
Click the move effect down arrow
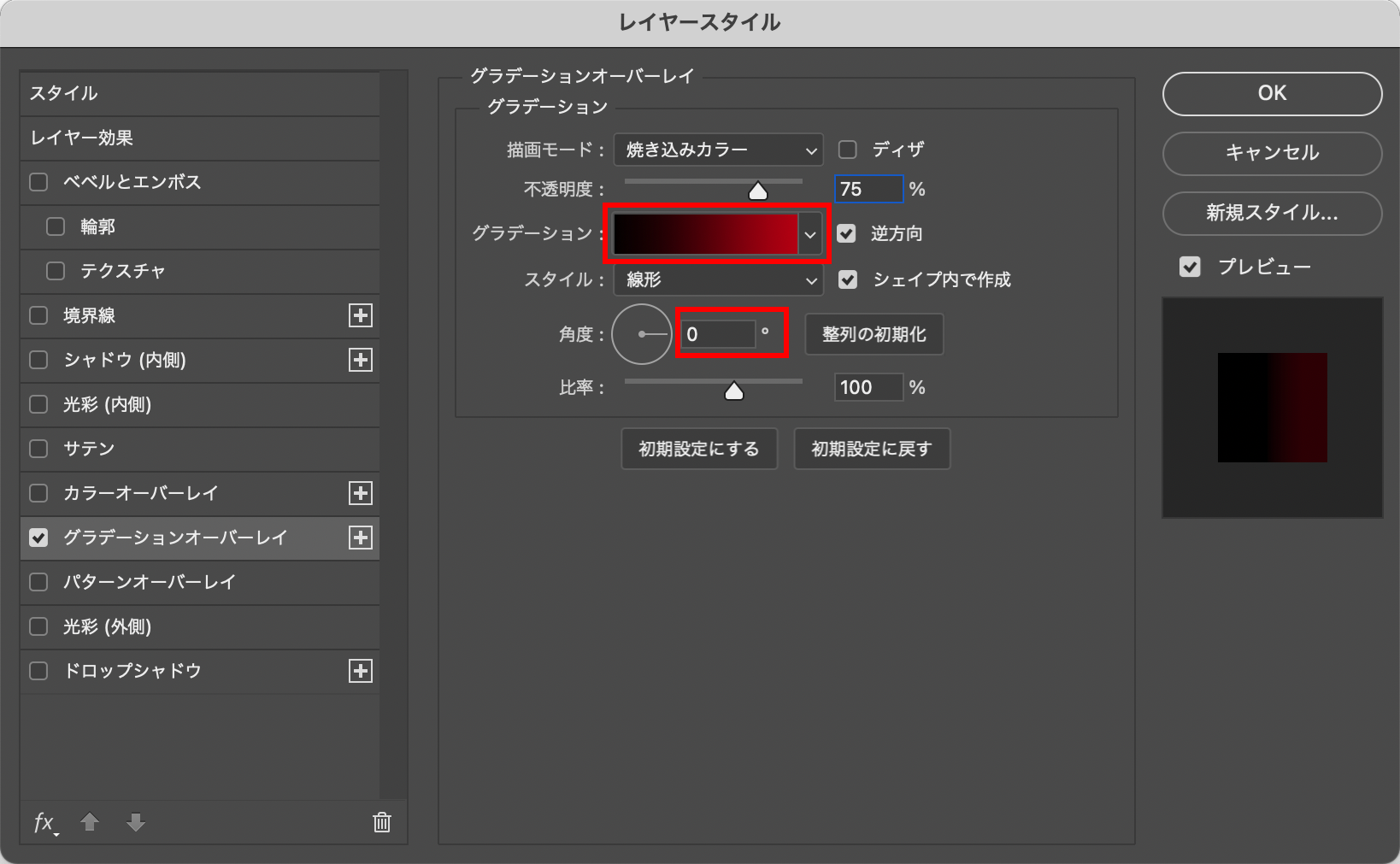click(x=136, y=822)
